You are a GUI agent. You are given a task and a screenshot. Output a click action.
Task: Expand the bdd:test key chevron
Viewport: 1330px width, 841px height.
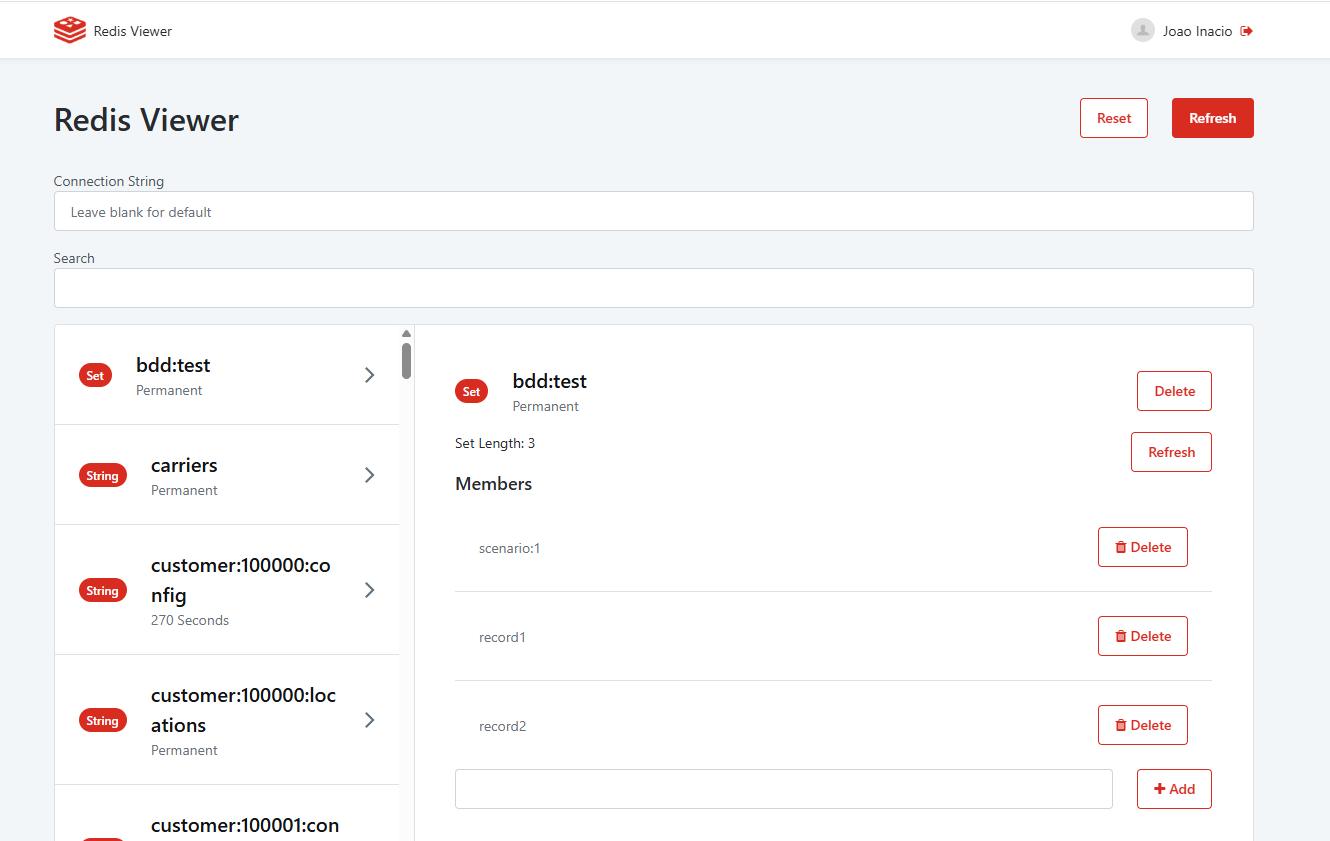[370, 375]
